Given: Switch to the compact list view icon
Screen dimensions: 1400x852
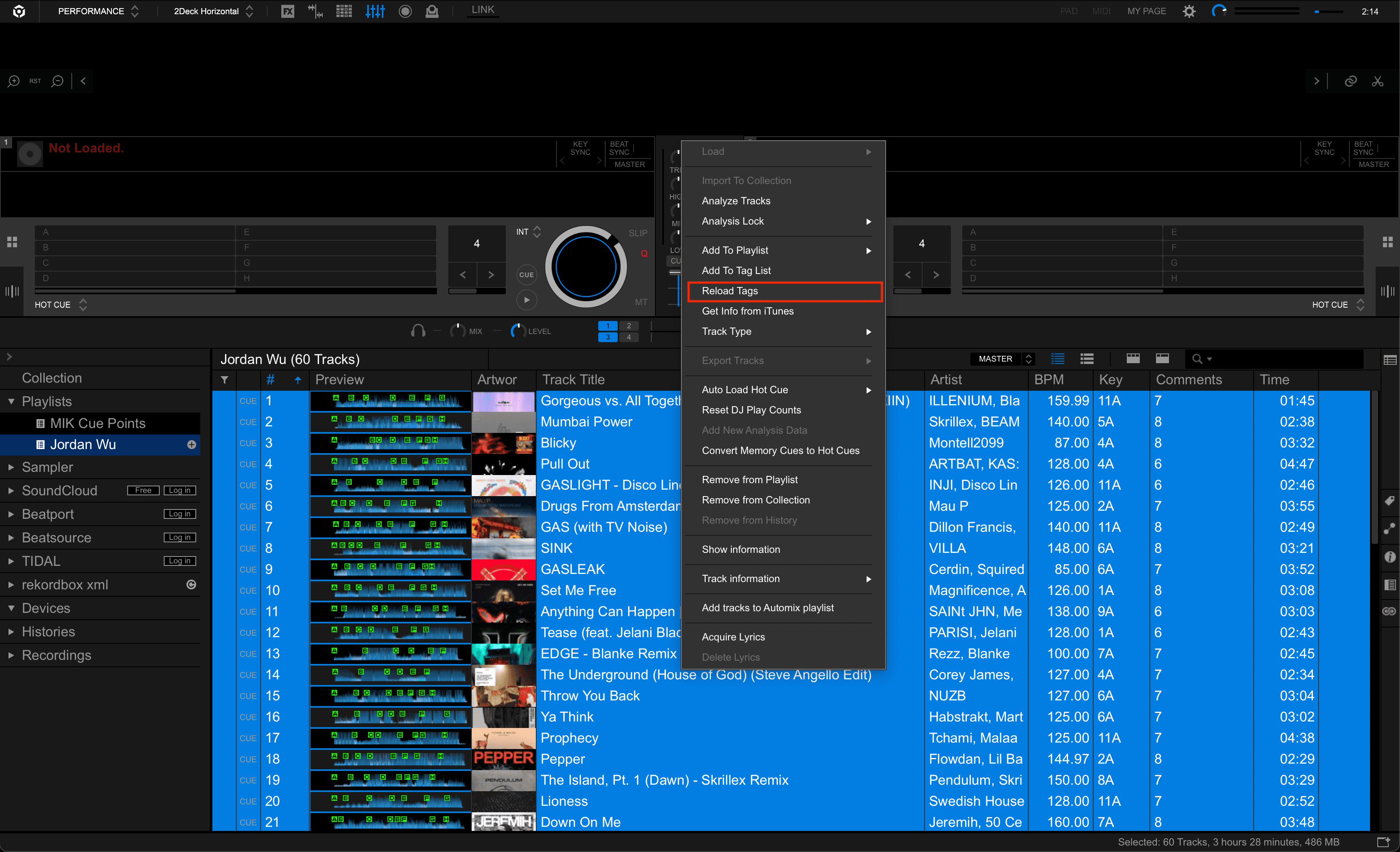Looking at the screenshot, I should pyautogui.click(x=1057, y=359).
